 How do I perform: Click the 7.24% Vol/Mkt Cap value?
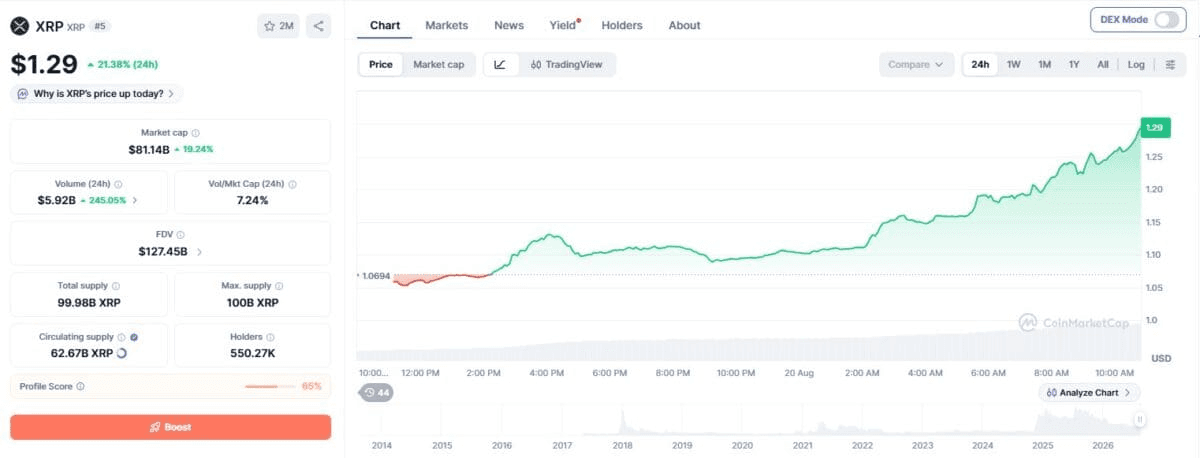(252, 200)
